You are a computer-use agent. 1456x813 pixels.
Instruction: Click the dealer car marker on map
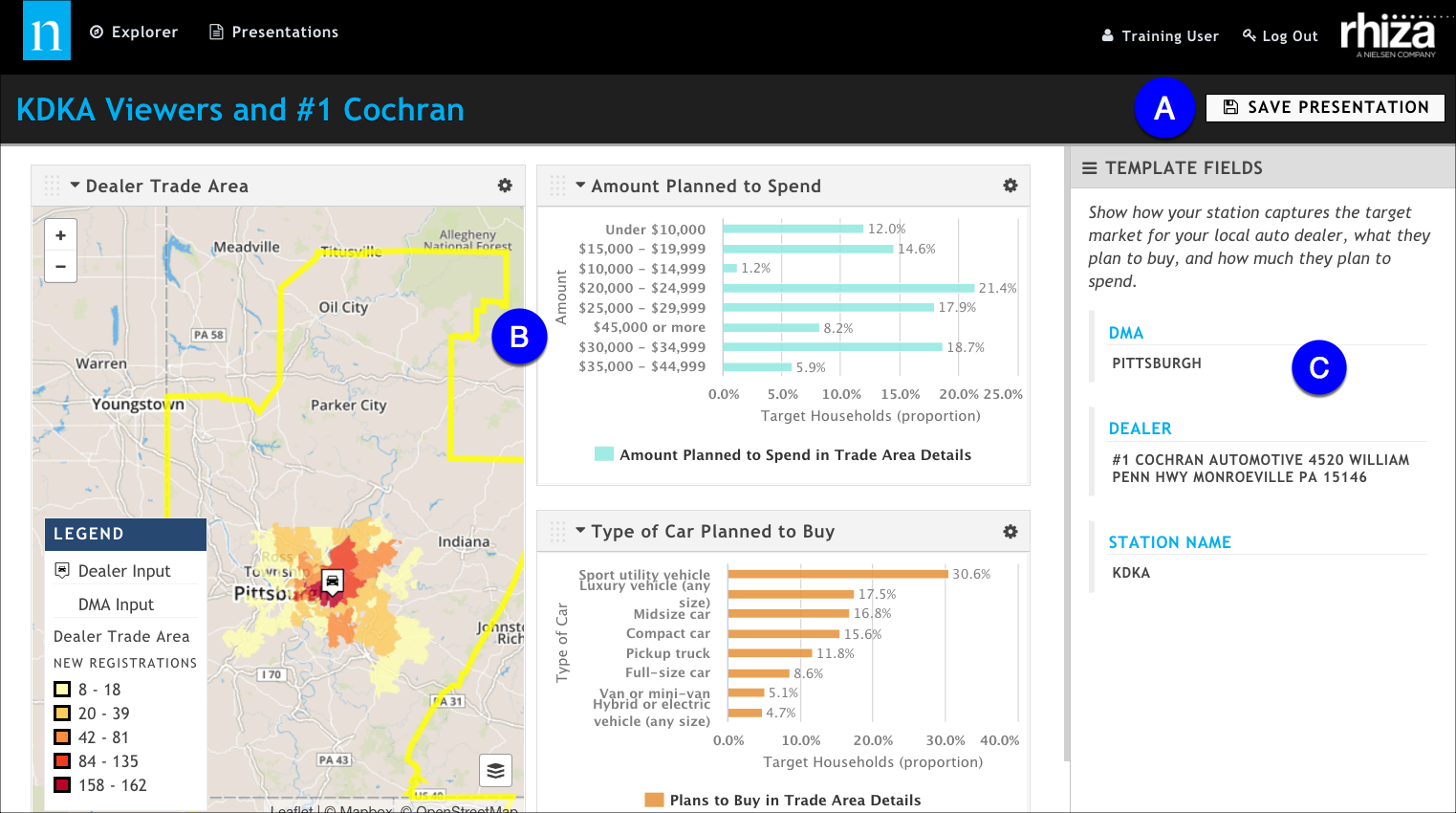pos(332,582)
